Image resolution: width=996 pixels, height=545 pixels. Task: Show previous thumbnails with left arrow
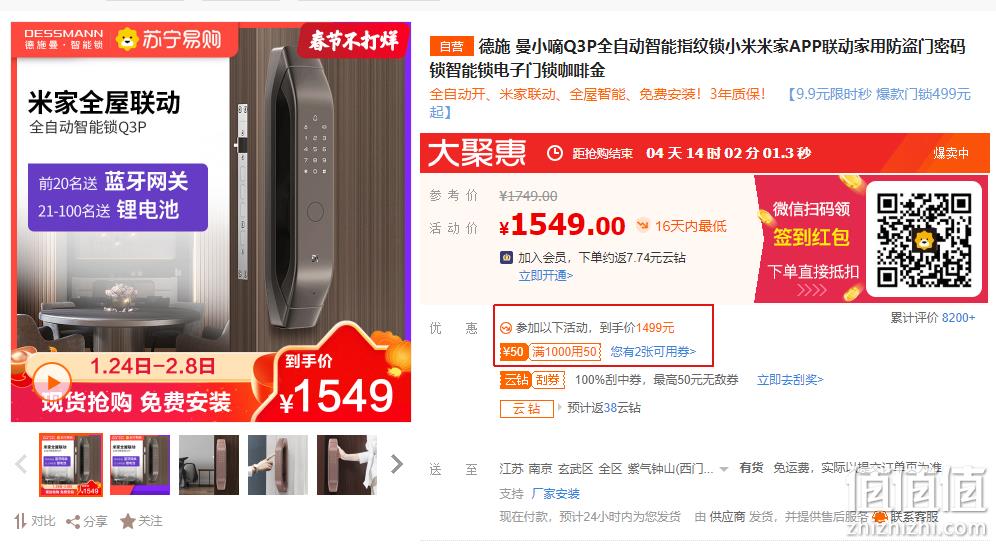point(21,464)
